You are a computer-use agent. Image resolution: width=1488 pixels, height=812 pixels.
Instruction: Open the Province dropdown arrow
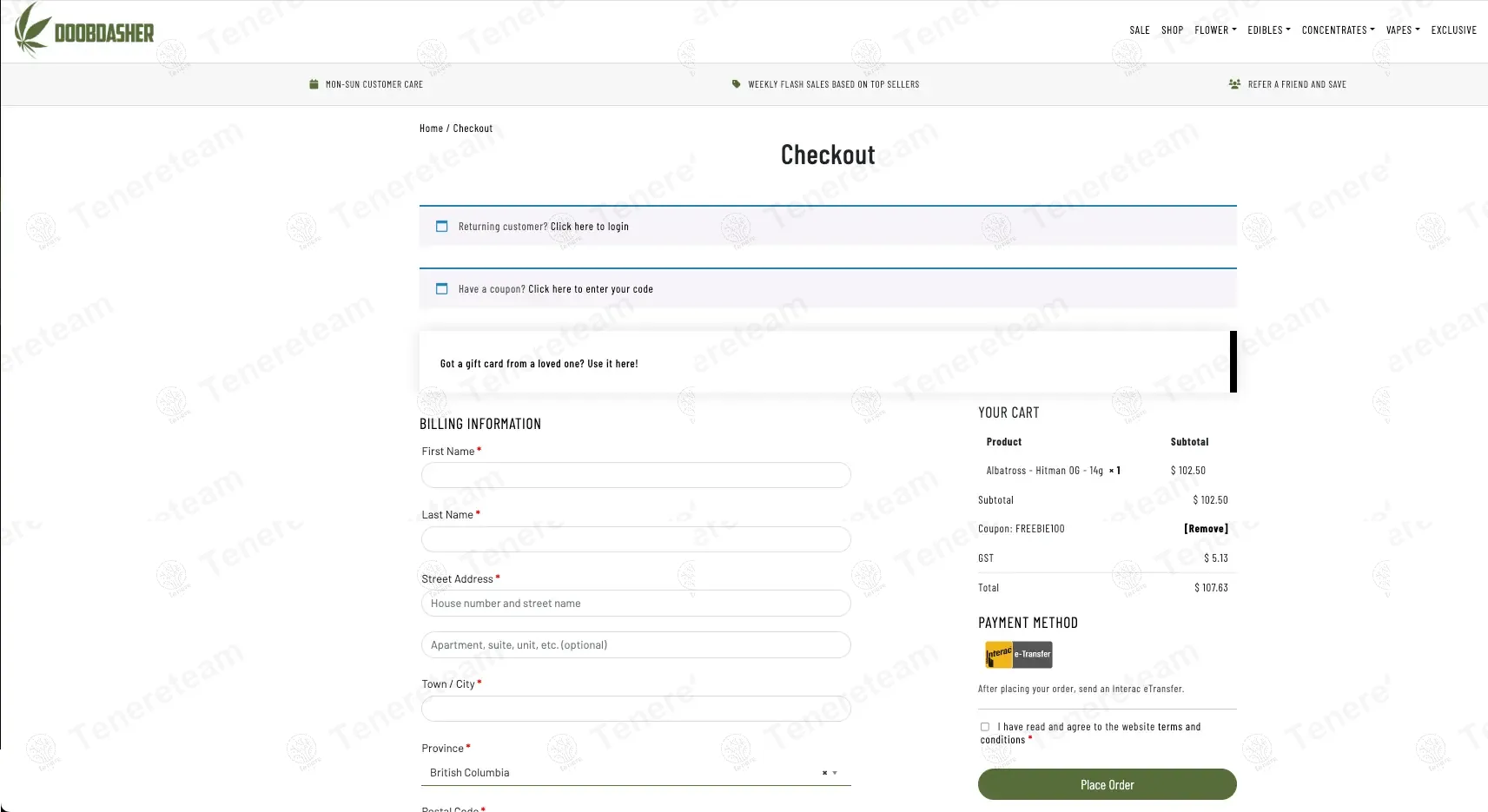pos(835,773)
